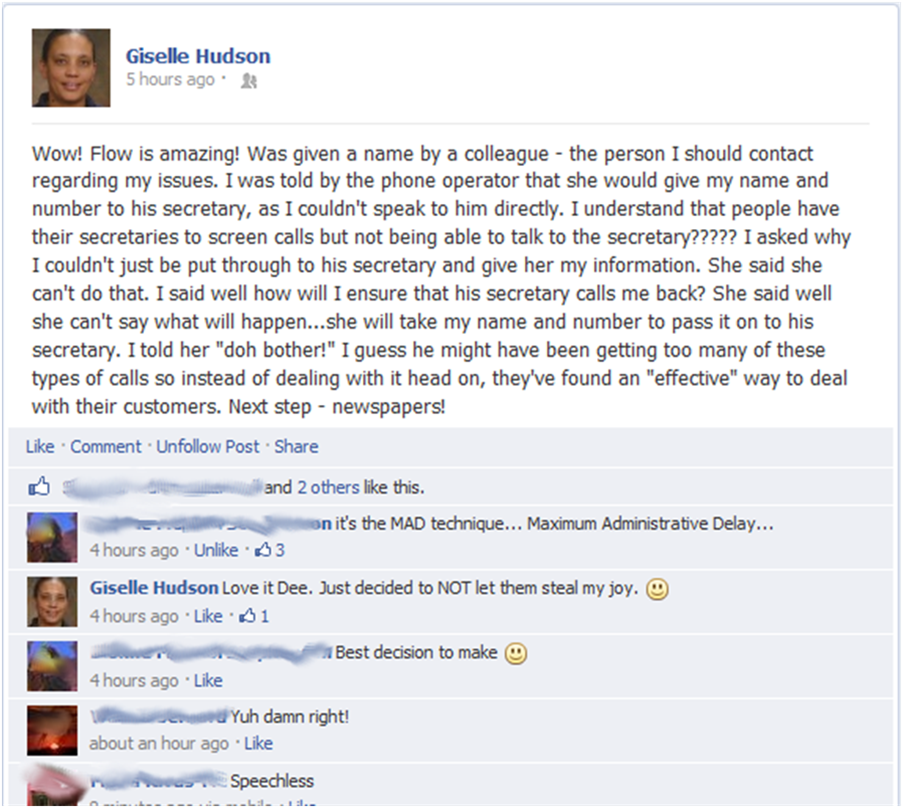This screenshot has width=903, height=808.
Task: Click commenter avatar beside the MAD technique comment
Action: (x=52, y=537)
